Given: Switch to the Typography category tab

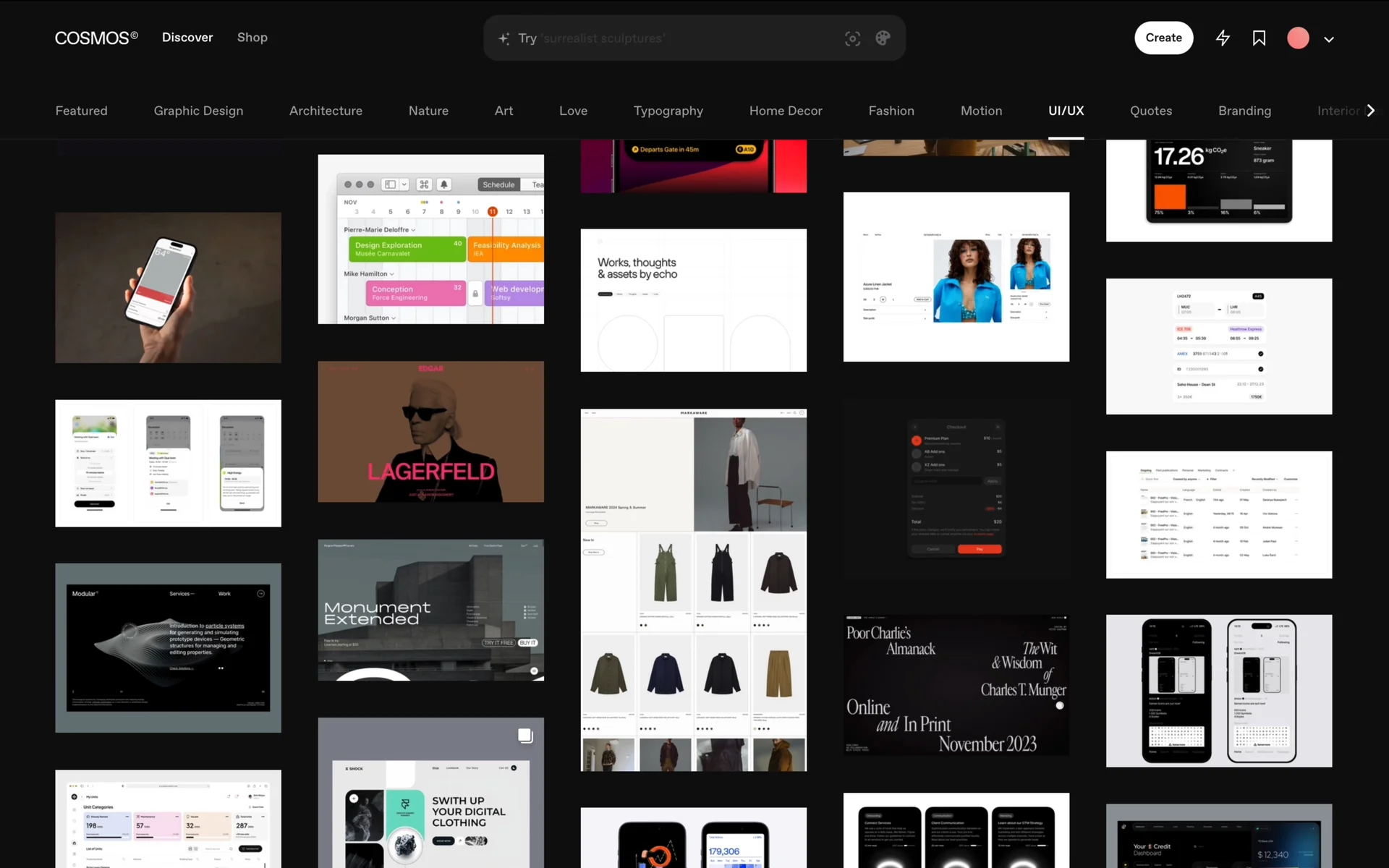Looking at the screenshot, I should (668, 111).
